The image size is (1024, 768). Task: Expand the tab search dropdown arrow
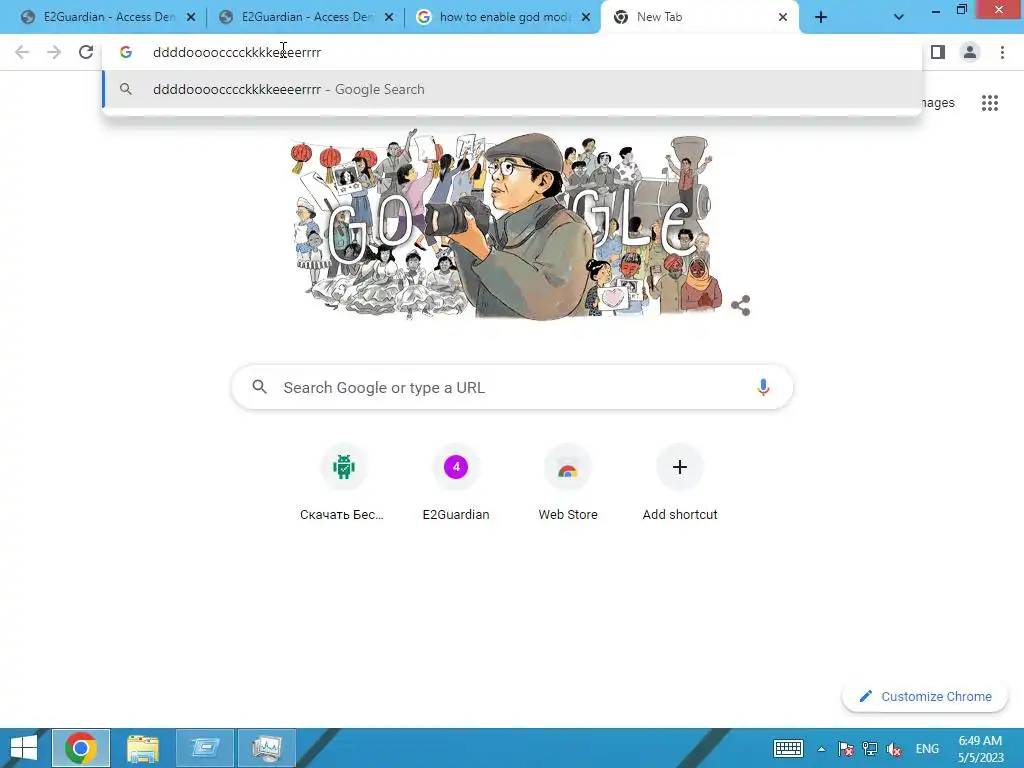[x=899, y=17]
